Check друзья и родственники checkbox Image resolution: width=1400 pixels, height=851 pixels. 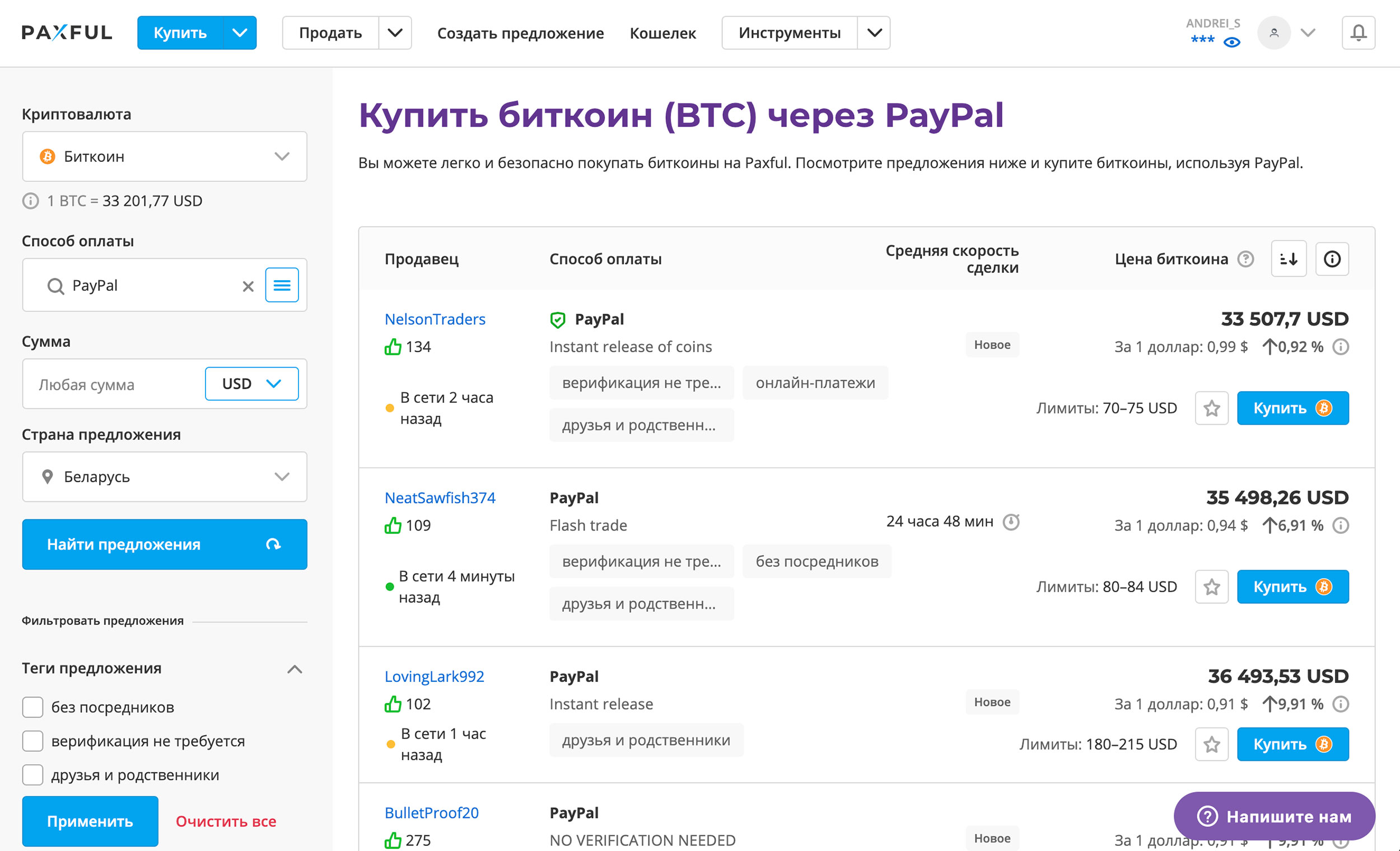pyautogui.click(x=32, y=774)
